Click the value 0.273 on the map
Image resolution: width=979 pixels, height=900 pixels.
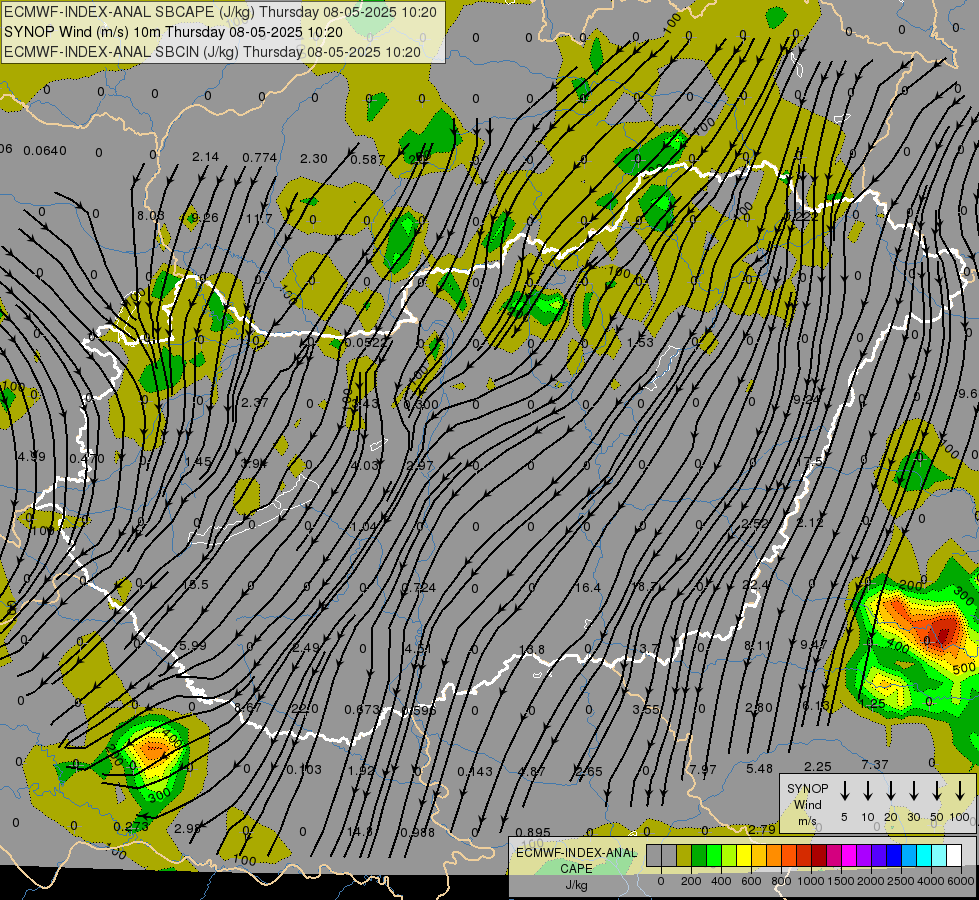(131, 827)
